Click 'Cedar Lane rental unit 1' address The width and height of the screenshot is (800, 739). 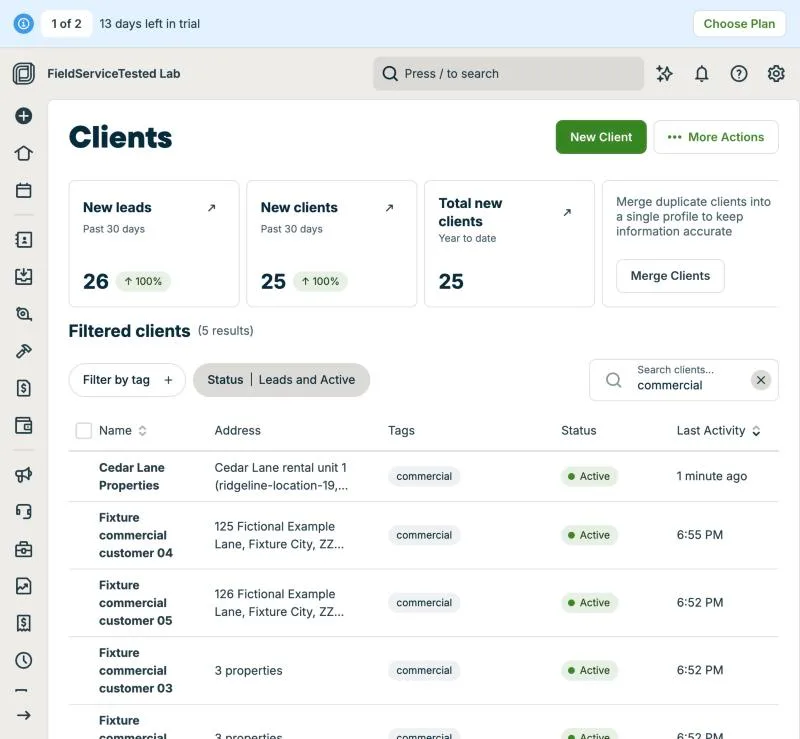click(x=281, y=476)
